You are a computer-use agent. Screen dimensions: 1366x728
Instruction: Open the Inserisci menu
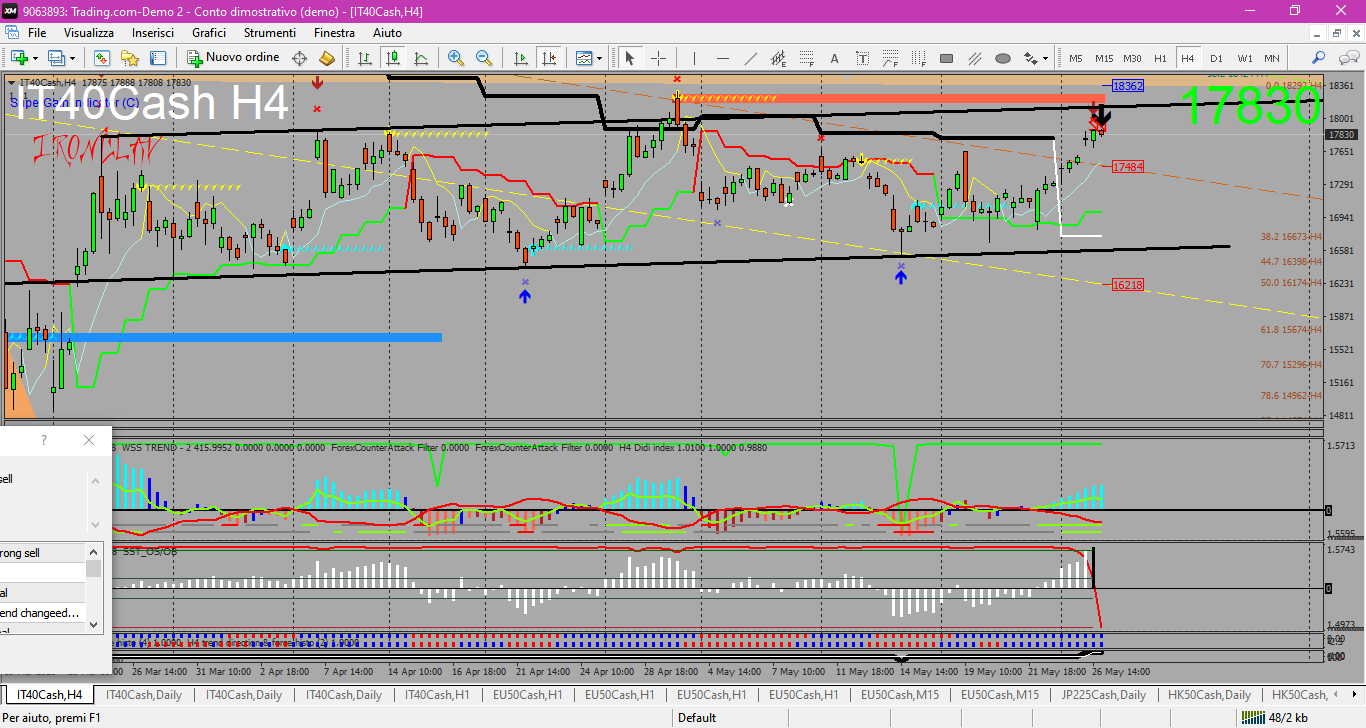tap(153, 33)
